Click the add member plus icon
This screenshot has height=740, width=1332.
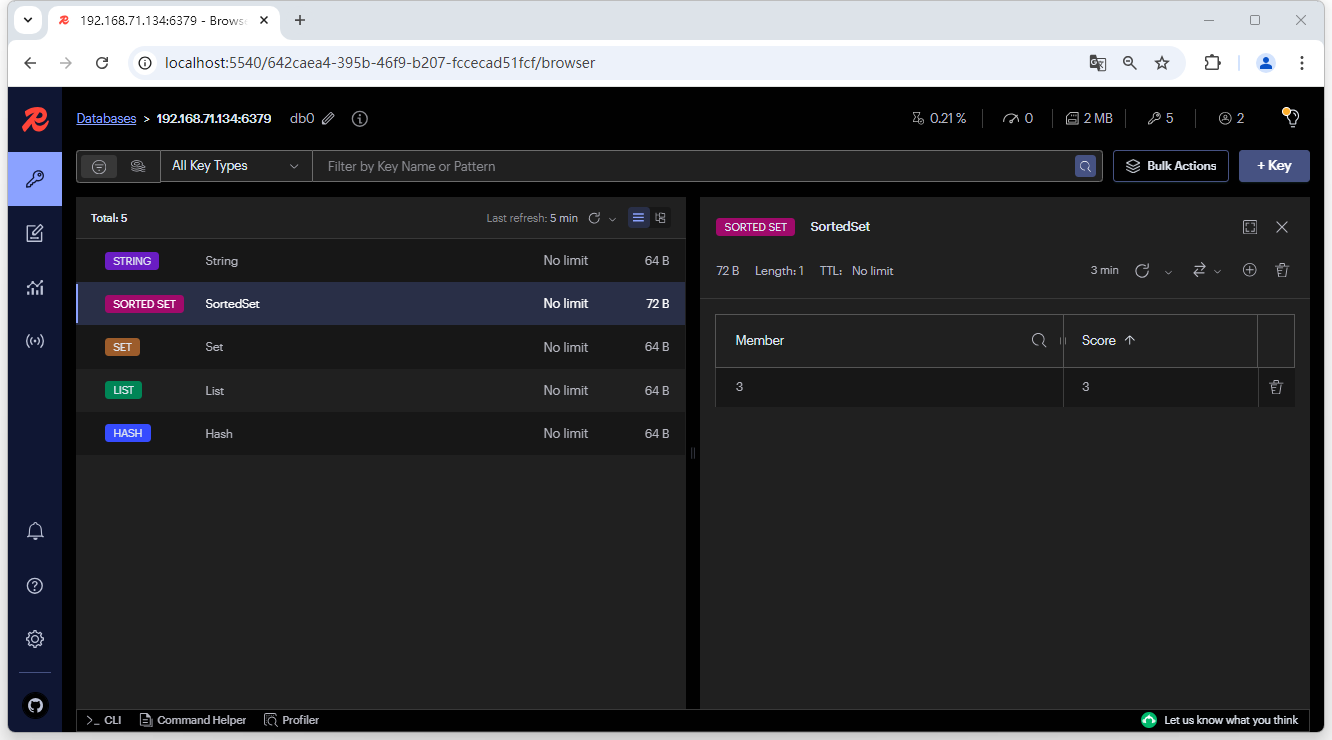click(x=1249, y=271)
